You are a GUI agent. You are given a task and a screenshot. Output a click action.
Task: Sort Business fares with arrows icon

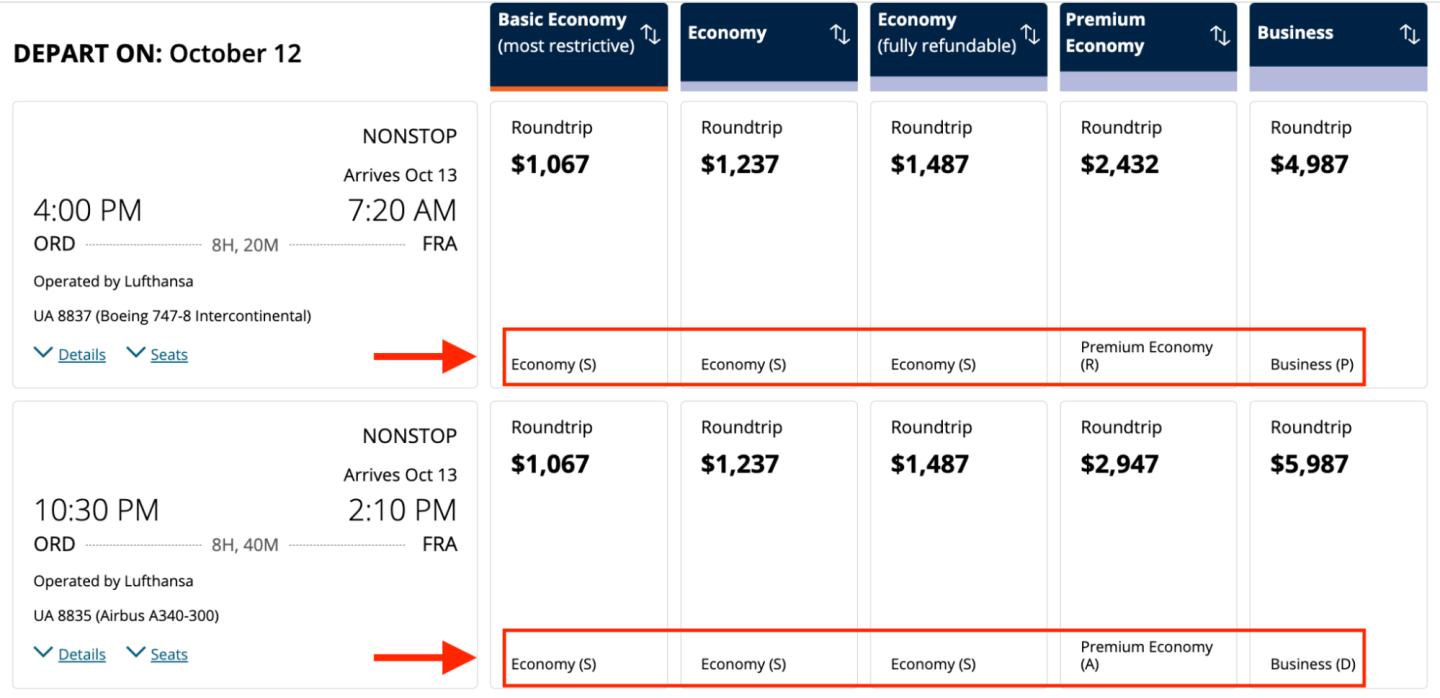point(1409,35)
